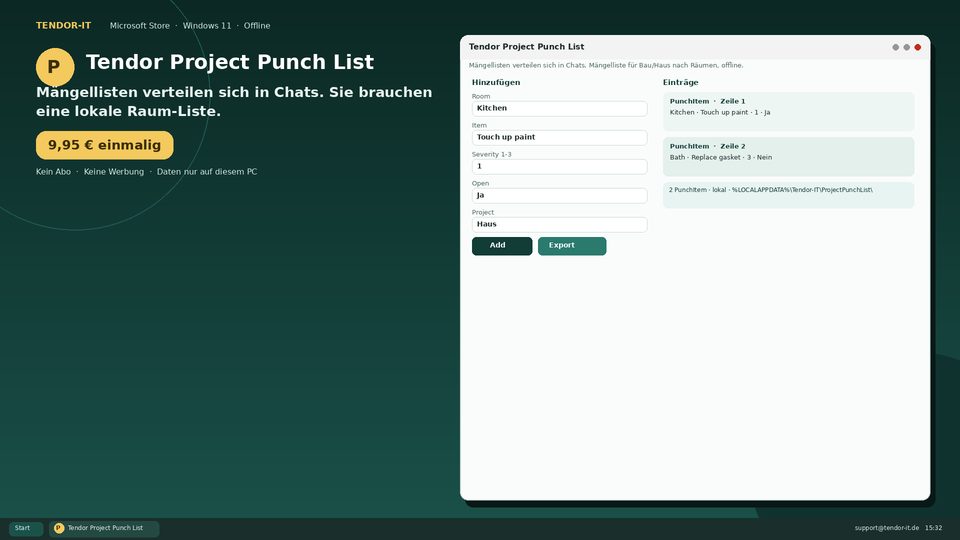Viewport: 960px width, 540px height.
Task: Click the second gray window control dot
Action: click(x=906, y=47)
